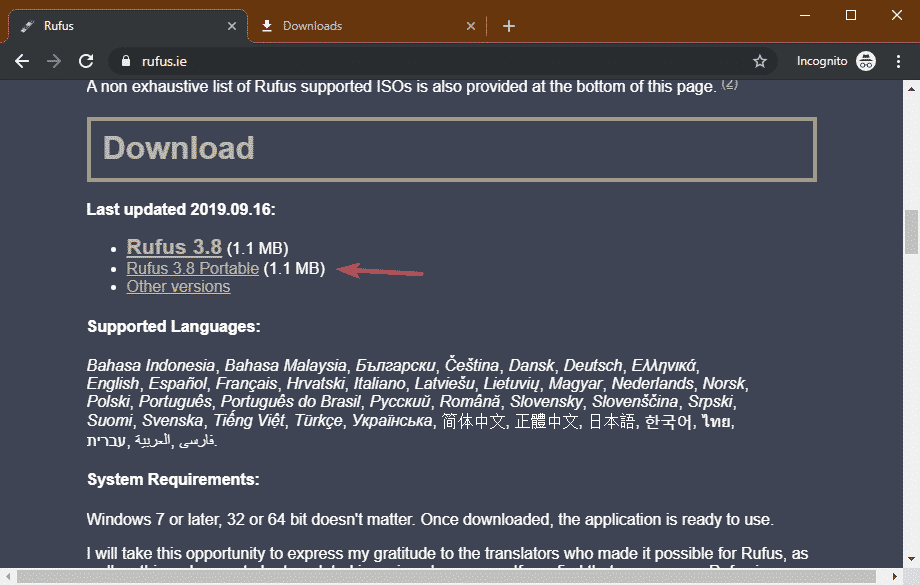The width and height of the screenshot is (920, 585).
Task: Click 'Supported Languages:' heading
Action: 174,326
